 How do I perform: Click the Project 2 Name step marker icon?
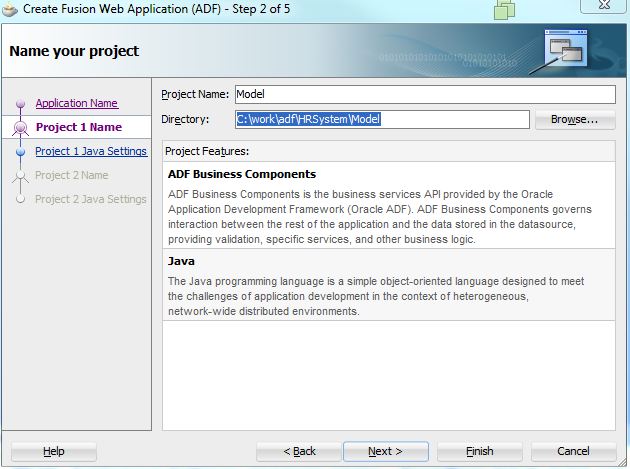20,176
